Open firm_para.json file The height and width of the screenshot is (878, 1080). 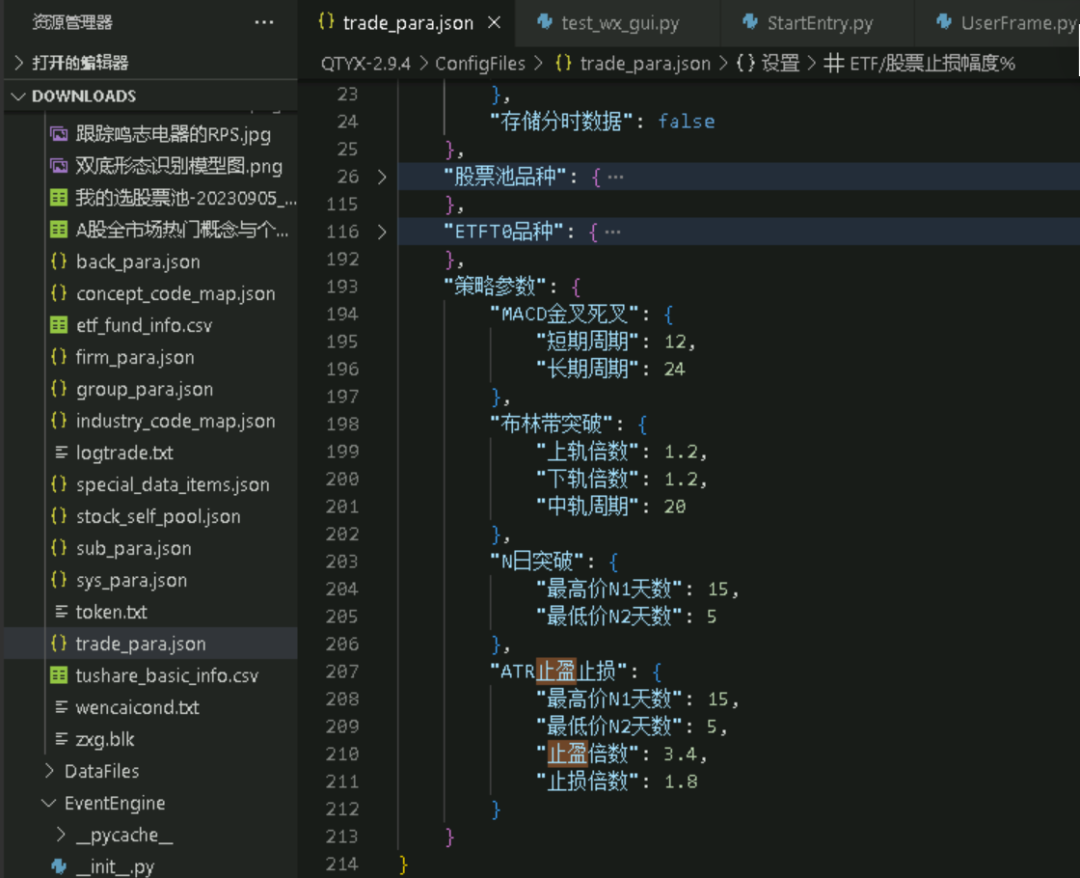click(135, 357)
